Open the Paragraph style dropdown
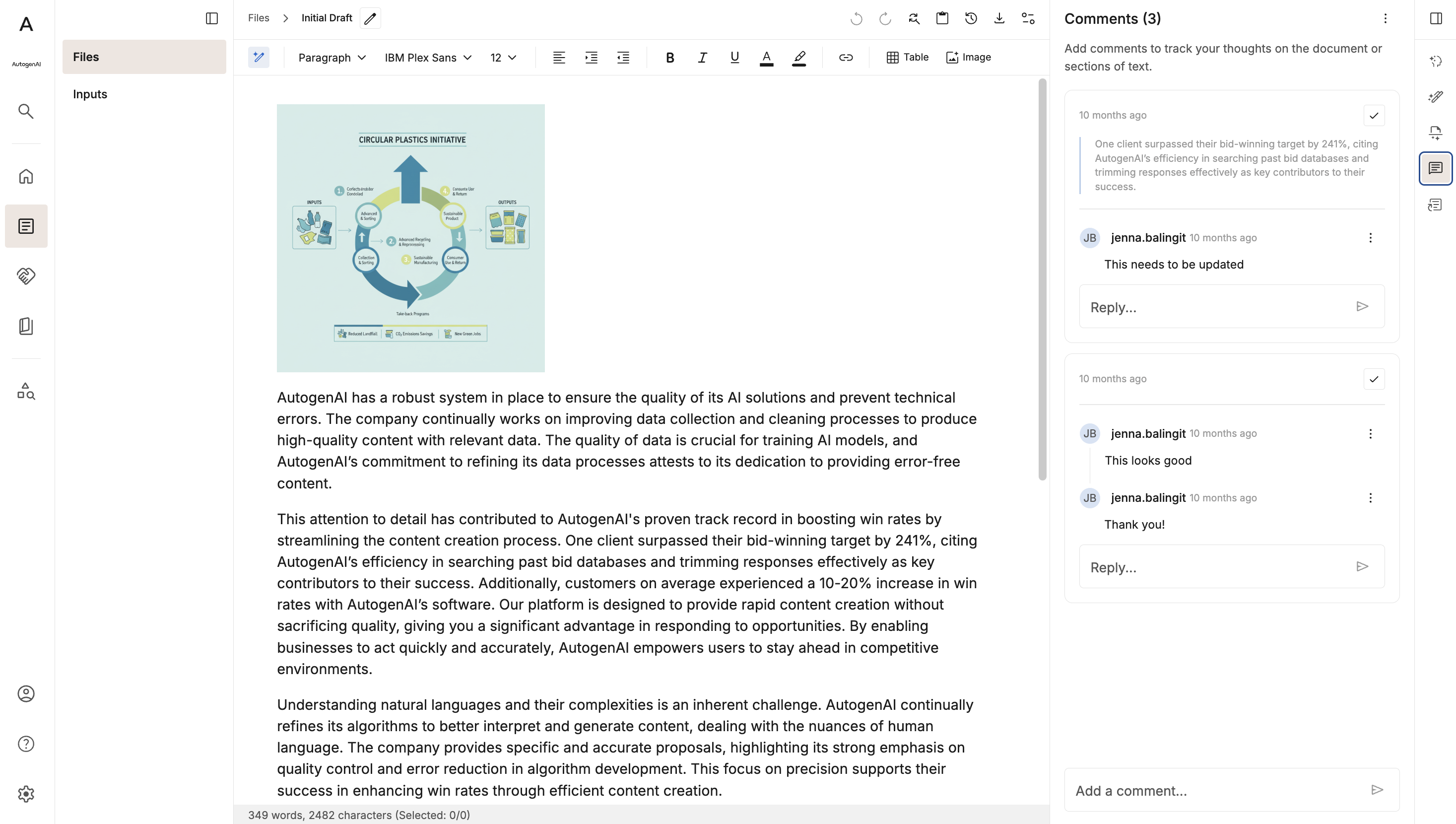Viewport: 1456px width, 824px height. click(332, 58)
